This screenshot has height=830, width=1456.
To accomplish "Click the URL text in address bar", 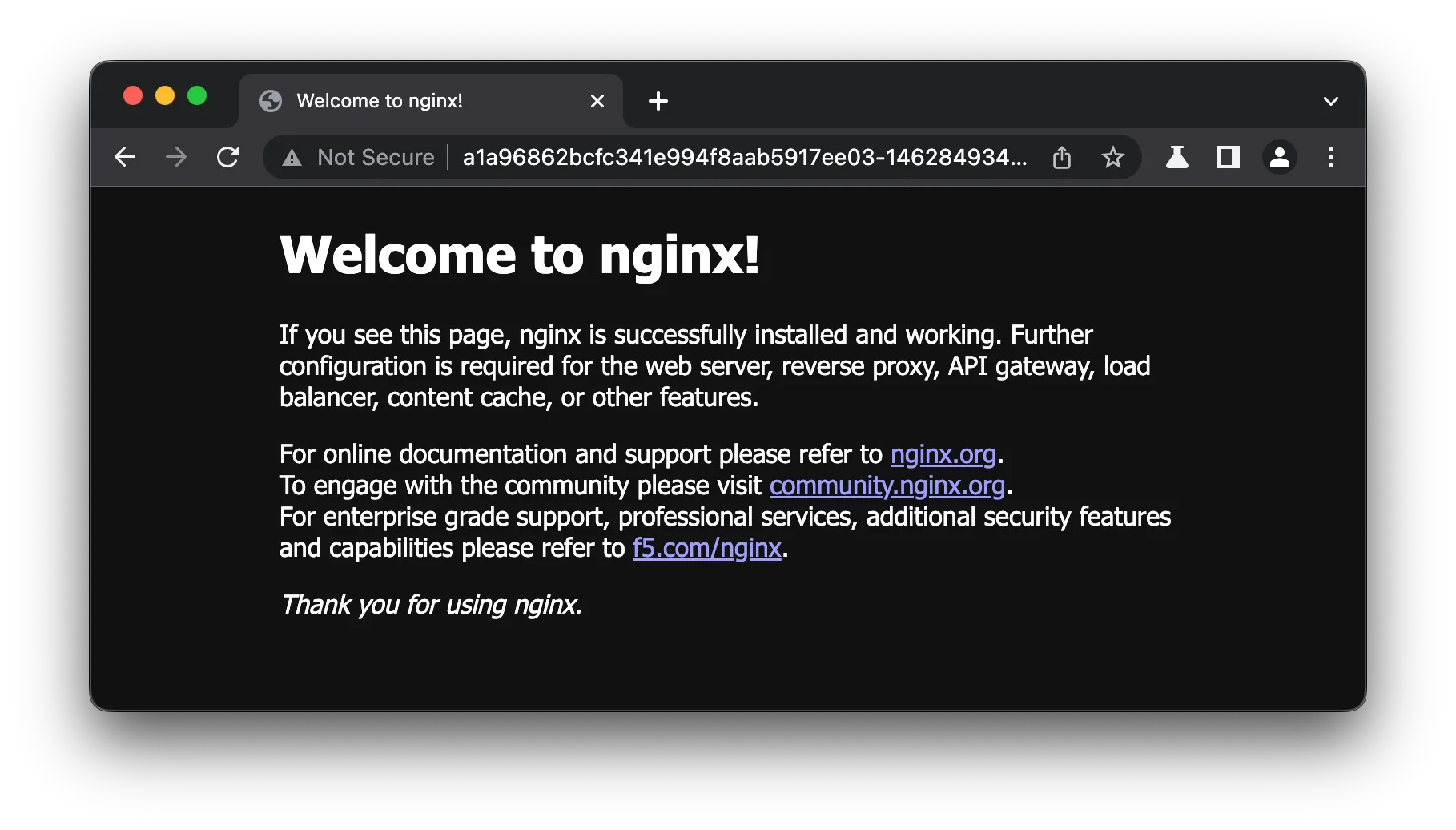I will coord(745,157).
